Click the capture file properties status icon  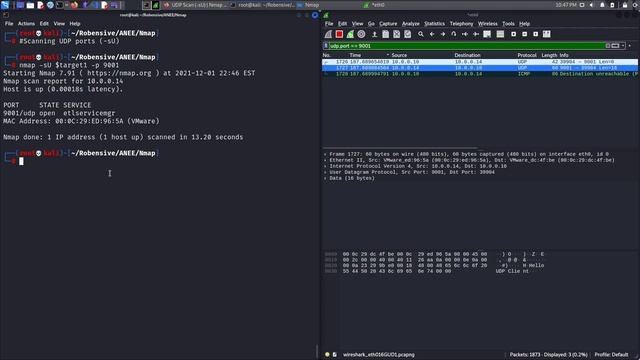pyautogui.click(x=335, y=355)
